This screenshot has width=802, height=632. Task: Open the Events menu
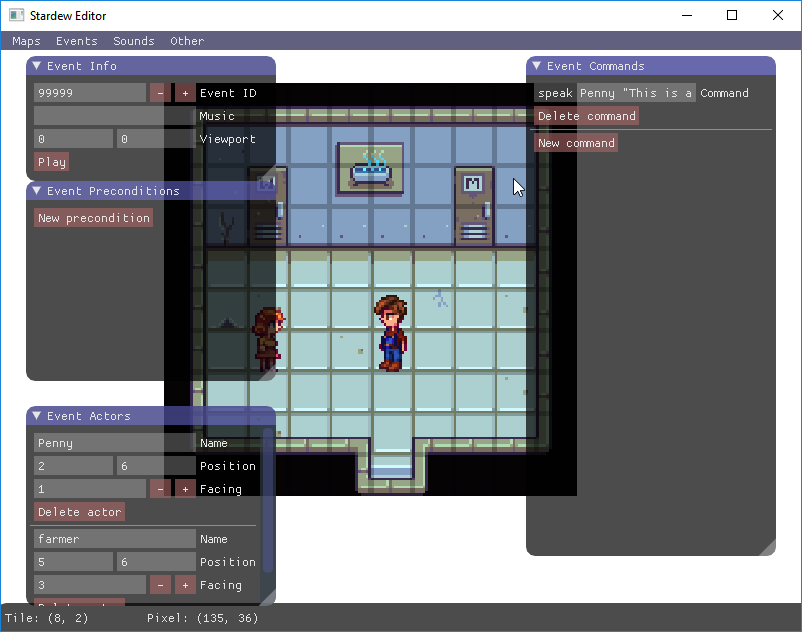click(77, 41)
